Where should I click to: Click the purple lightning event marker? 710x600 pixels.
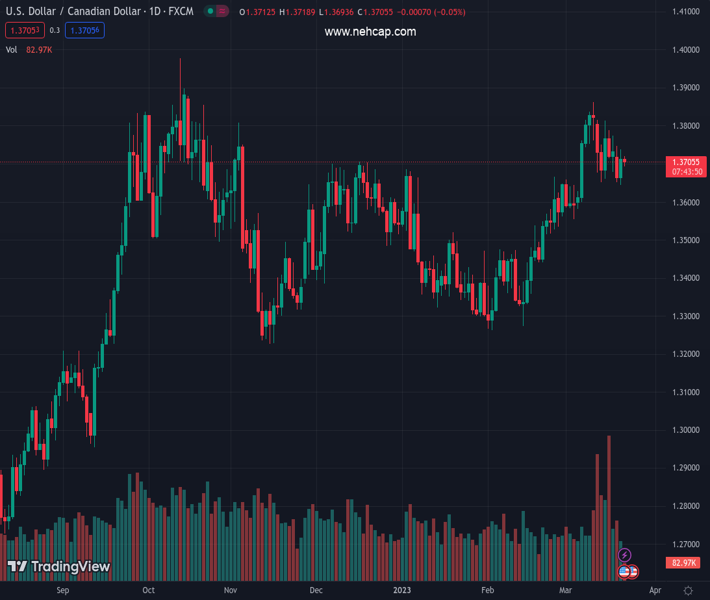pyautogui.click(x=625, y=555)
